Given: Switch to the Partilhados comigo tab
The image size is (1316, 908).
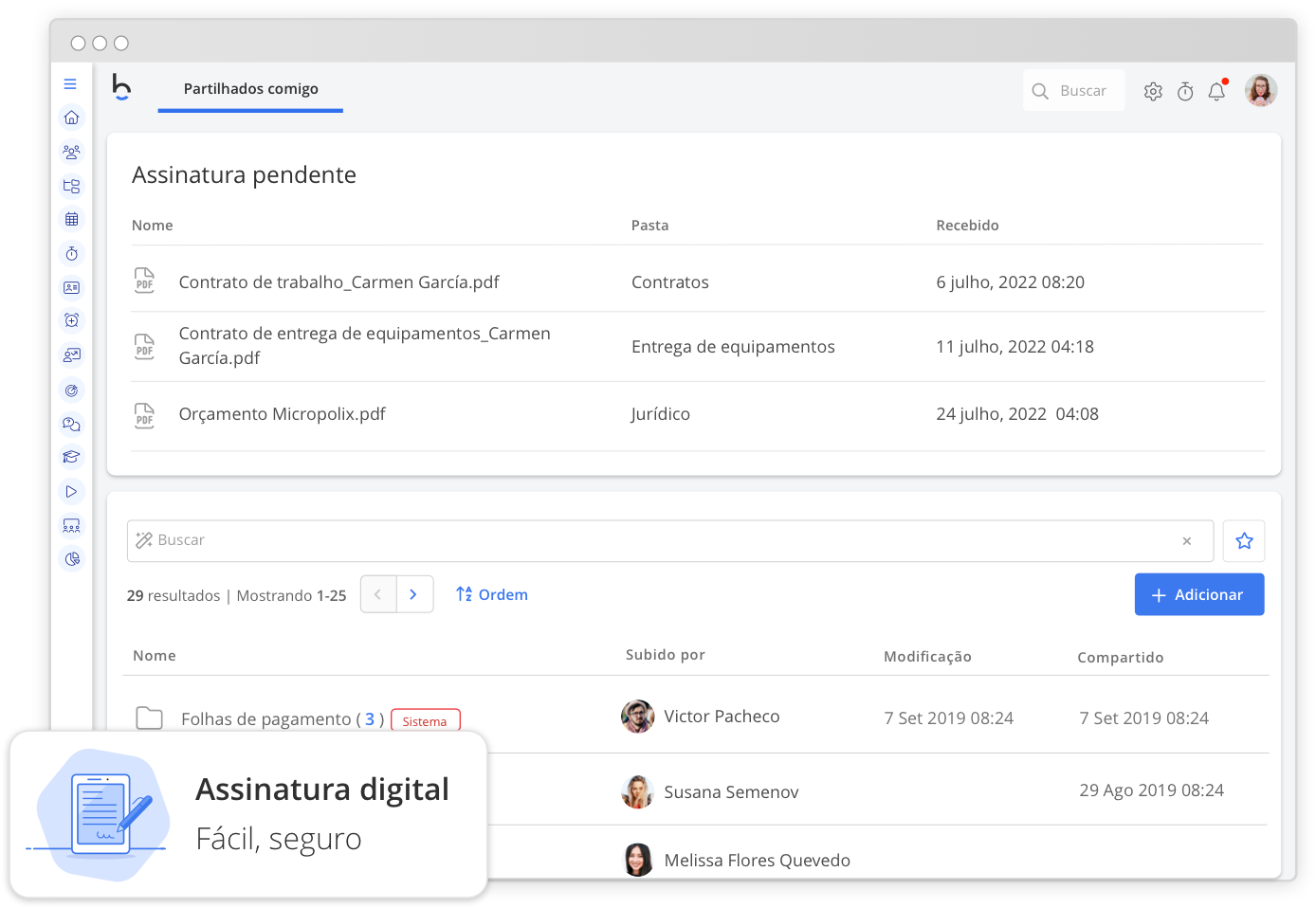Looking at the screenshot, I should coord(250,88).
